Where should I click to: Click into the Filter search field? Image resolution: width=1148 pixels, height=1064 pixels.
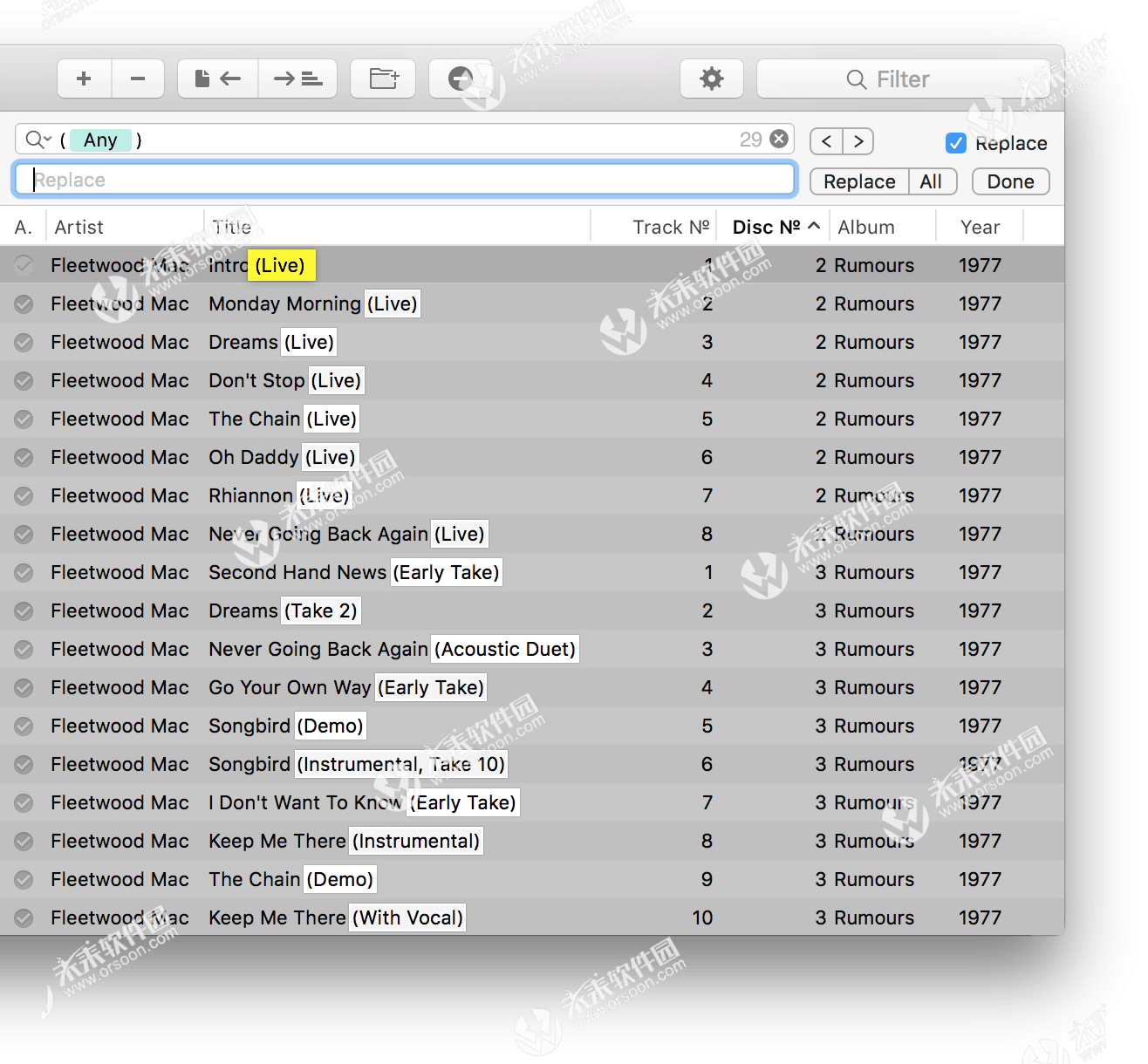click(x=903, y=79)
